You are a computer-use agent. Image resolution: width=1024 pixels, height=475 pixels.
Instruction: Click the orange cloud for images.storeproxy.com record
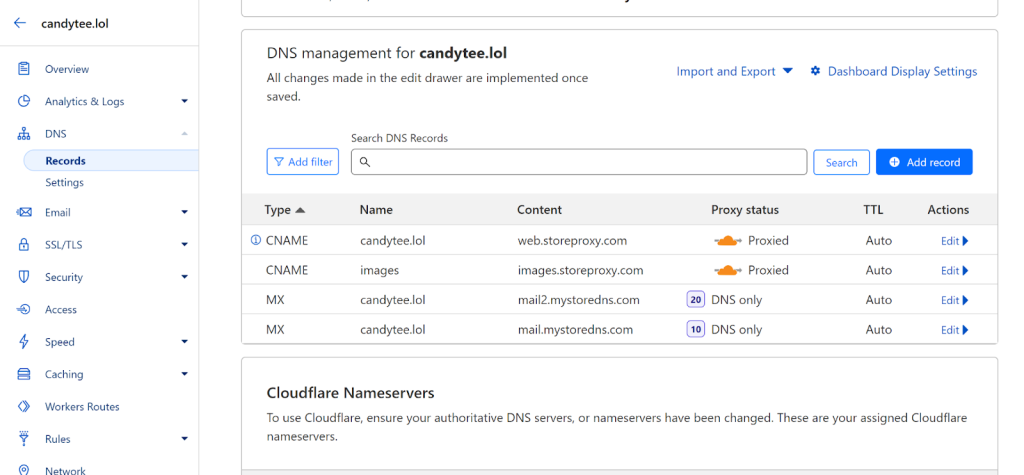pos(727,270)
